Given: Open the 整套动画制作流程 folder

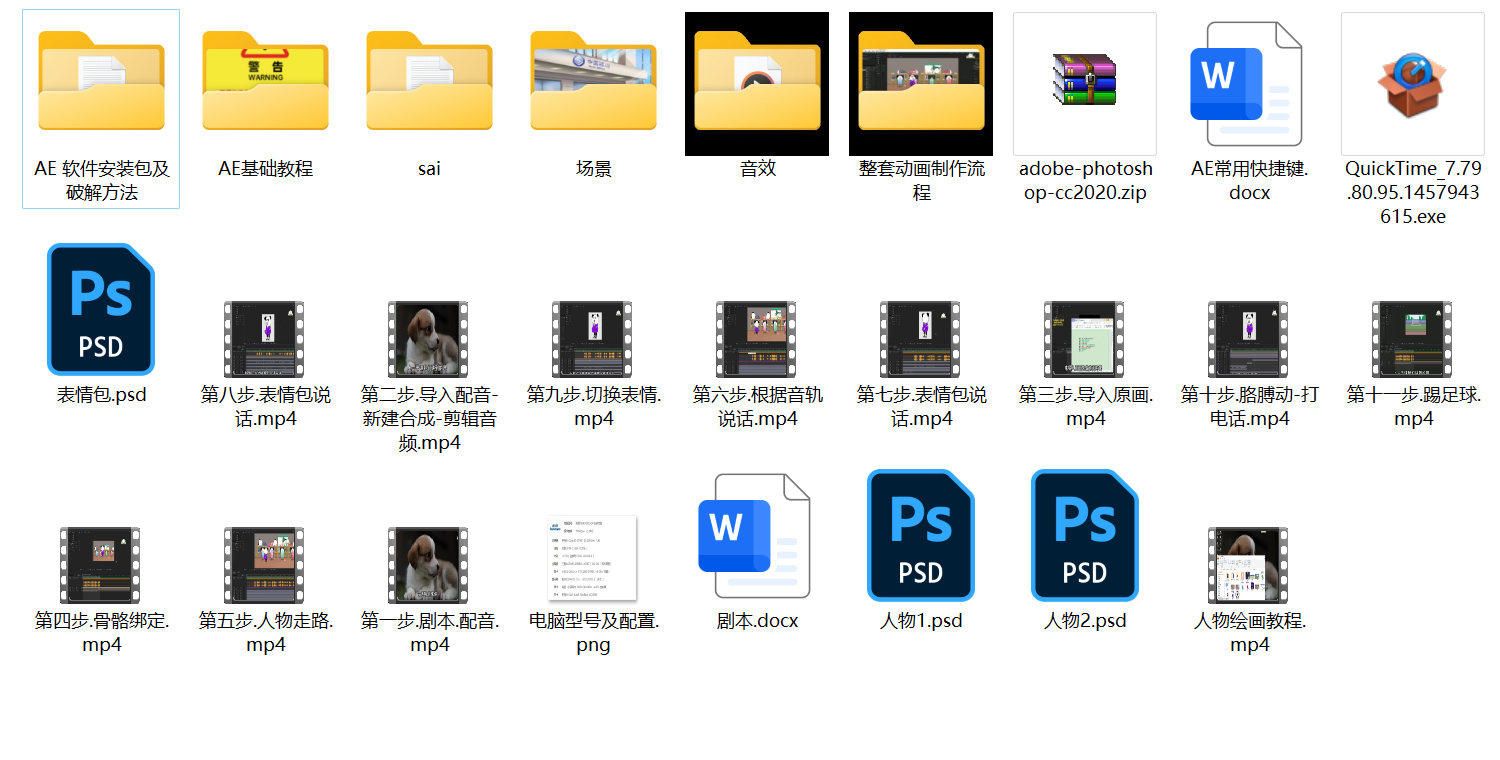Looking at the screenshot, I should 920,85.
